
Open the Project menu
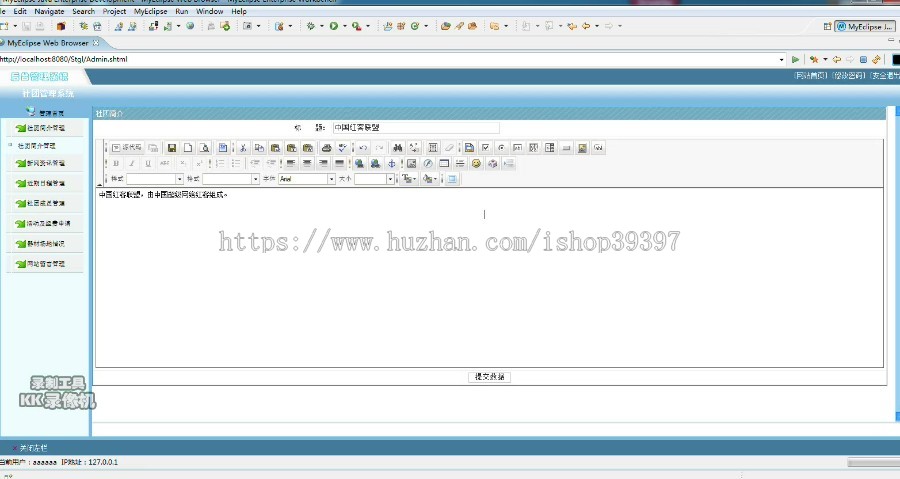[114, 11]
